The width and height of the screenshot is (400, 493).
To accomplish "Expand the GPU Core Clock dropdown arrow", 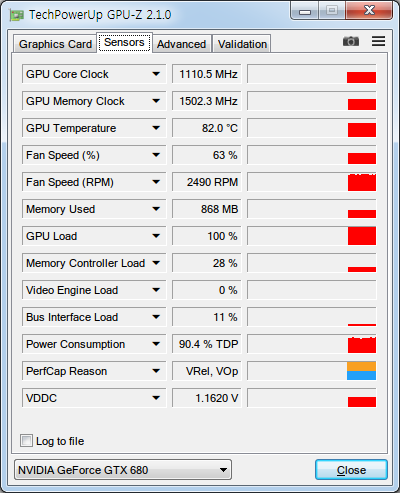I will click(x=156, y=74).
